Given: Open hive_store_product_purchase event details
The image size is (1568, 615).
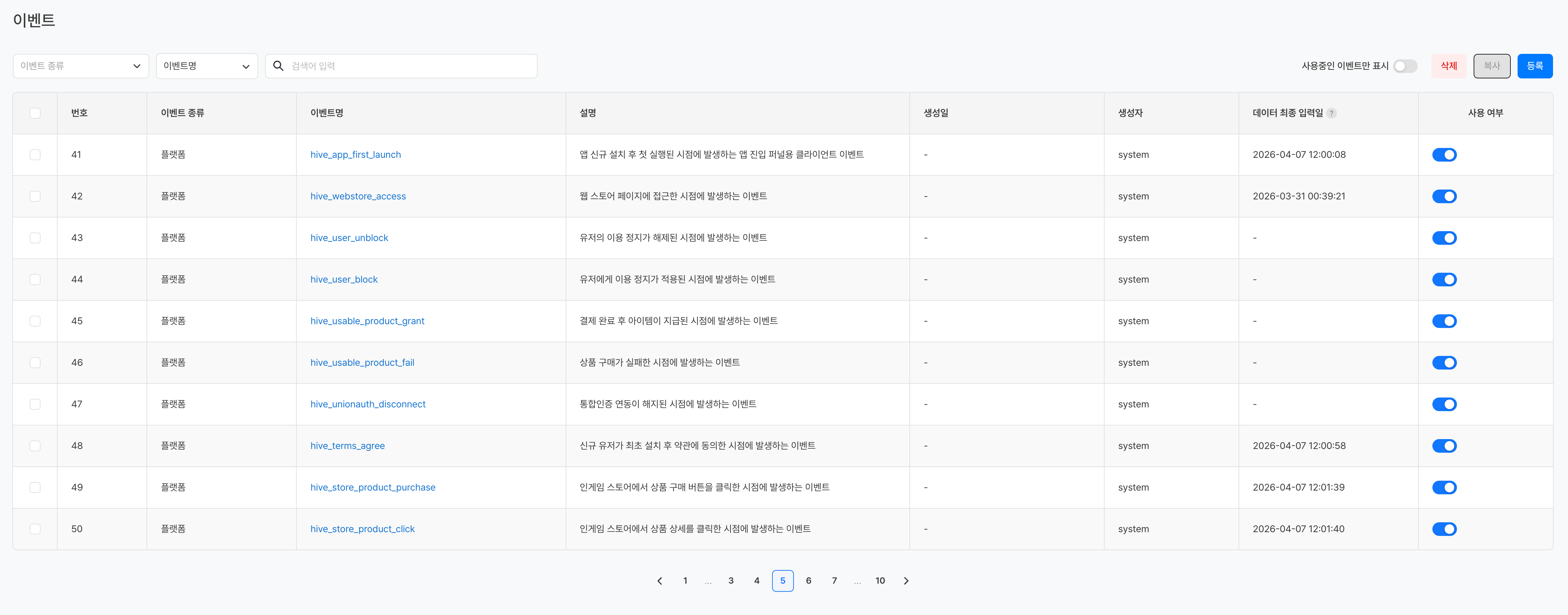Looking at the screenshot, I should click(372, 487).
